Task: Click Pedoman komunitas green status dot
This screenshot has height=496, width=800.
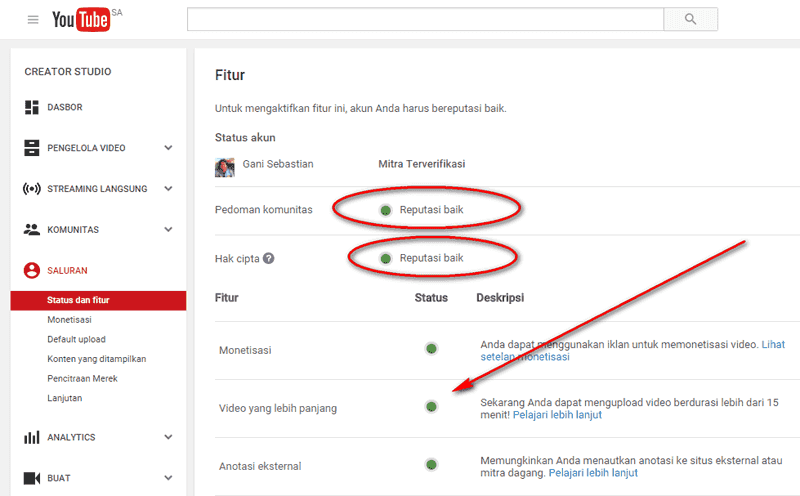Action: (x=386, y=210)
